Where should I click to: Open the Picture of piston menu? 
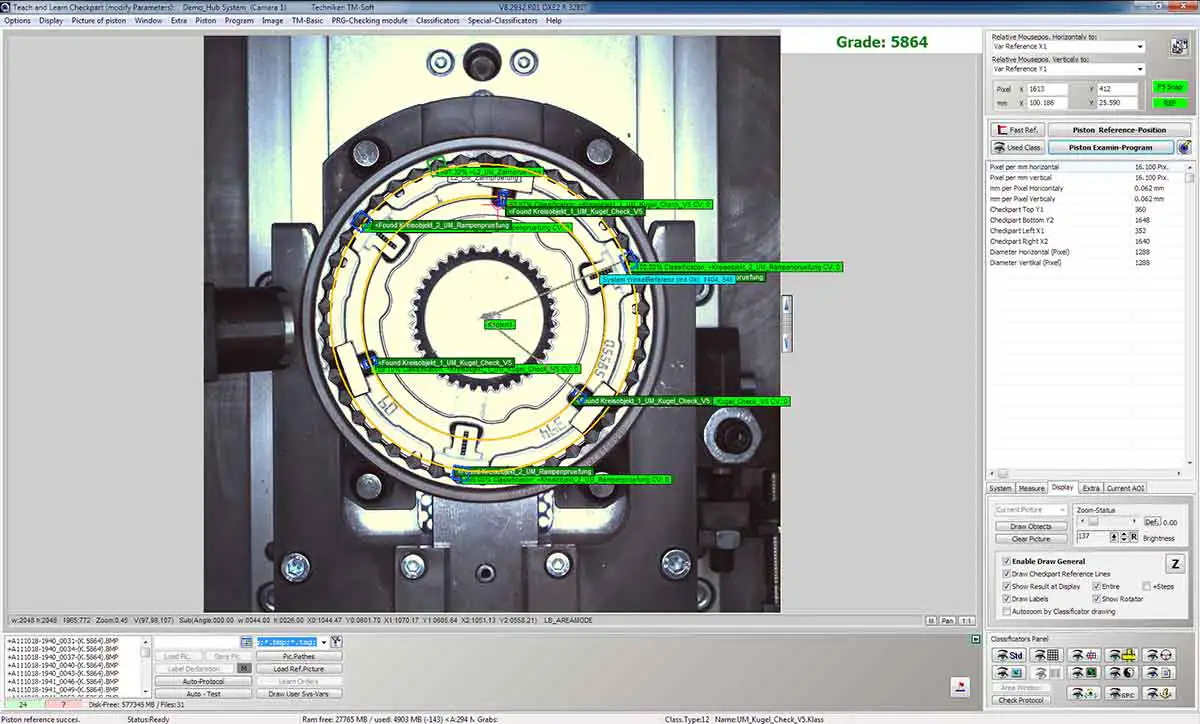98,20
